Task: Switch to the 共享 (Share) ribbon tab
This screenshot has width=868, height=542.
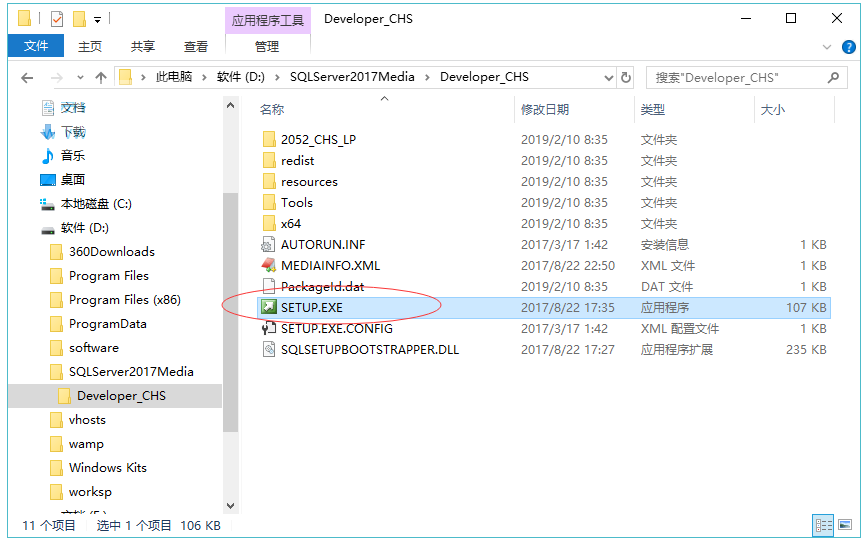Action: tap(142, 47)
